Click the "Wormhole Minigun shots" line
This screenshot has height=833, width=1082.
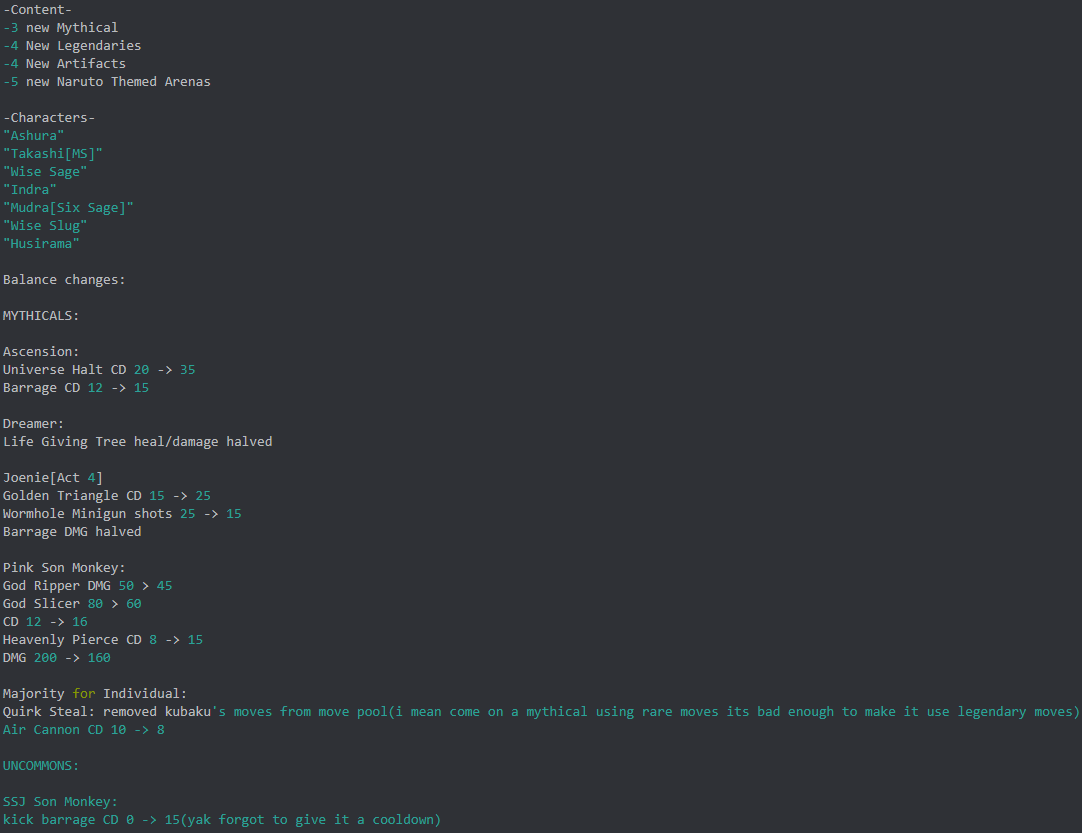[122, 514]
